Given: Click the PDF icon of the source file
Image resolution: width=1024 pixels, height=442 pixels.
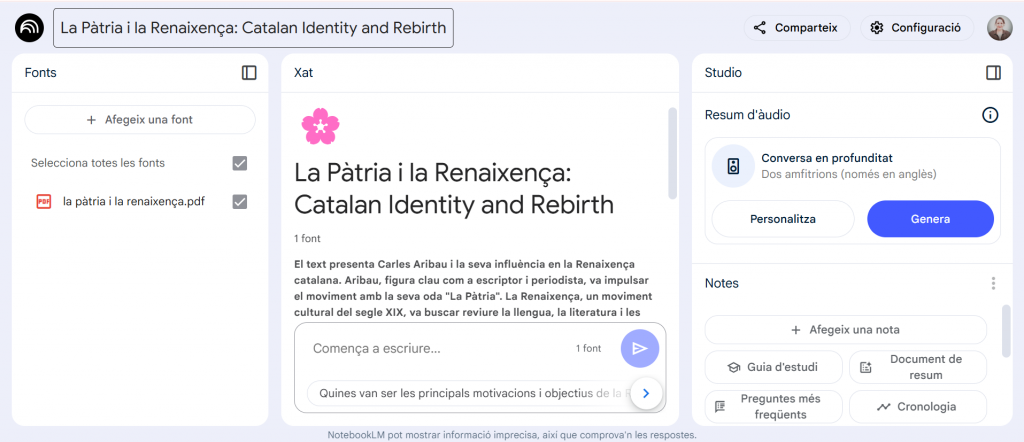Looking at the screenshot, I should coord(44,202).
